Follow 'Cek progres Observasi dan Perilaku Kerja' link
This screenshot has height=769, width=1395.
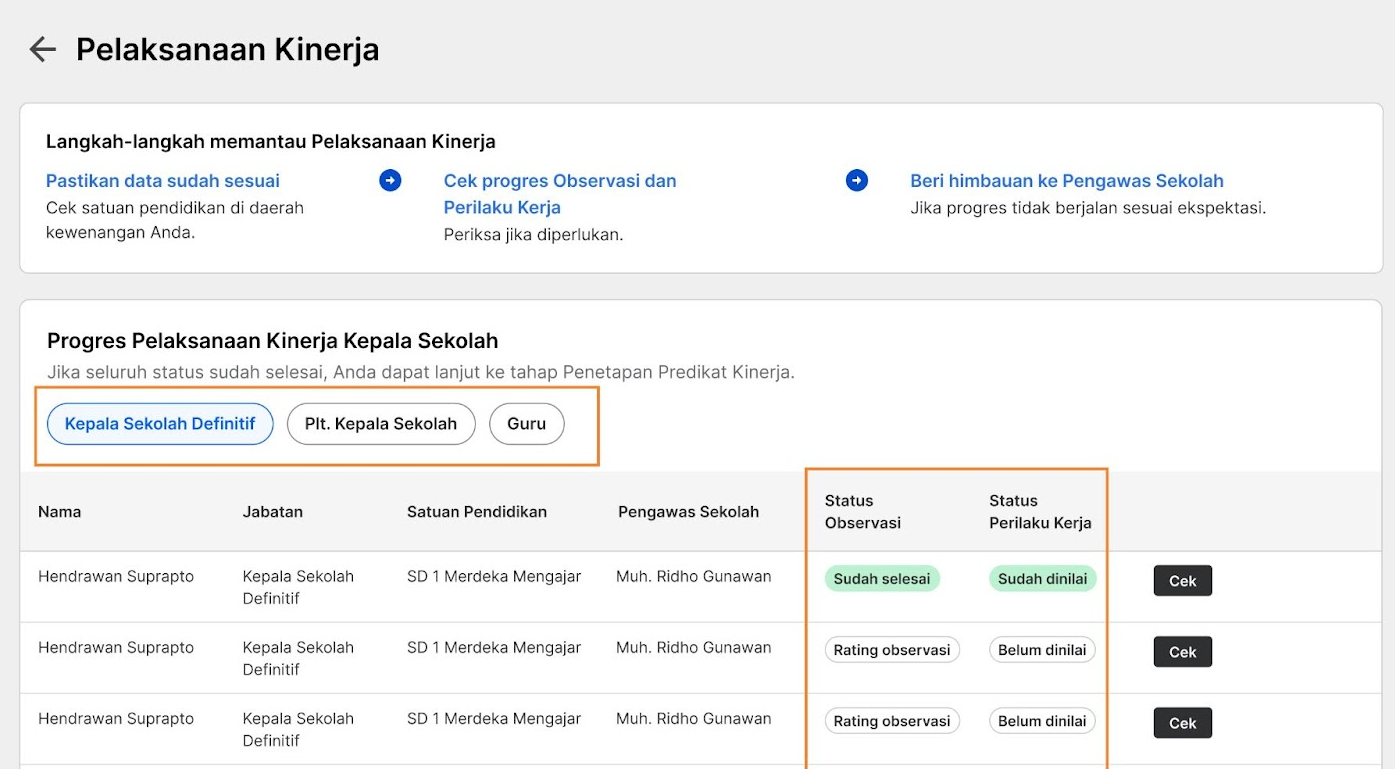pyautogui.click(x=560, y=194)
